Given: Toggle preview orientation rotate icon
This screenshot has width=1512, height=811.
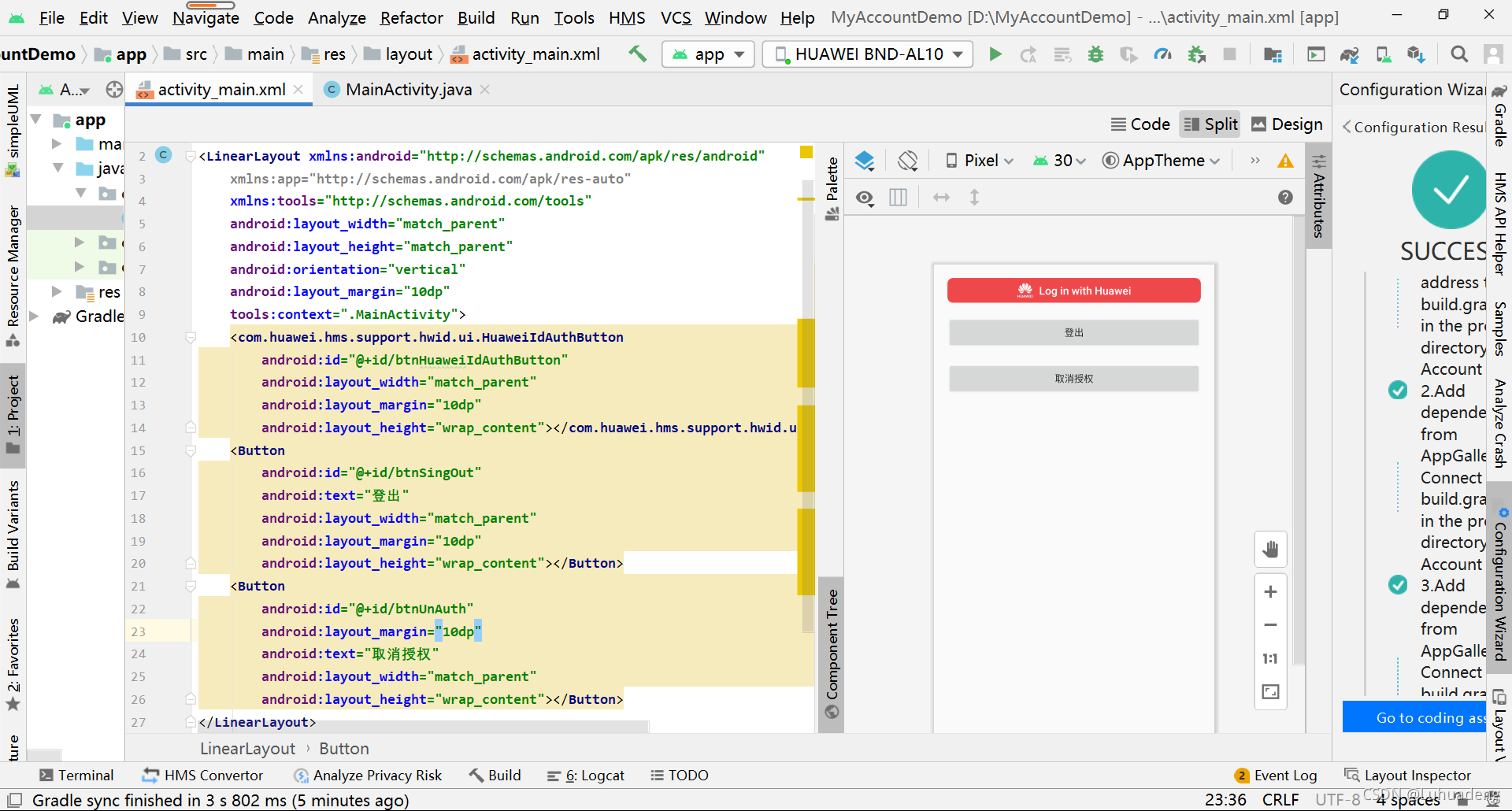Looking at the screenshot, I should click(x=907, y=161).
